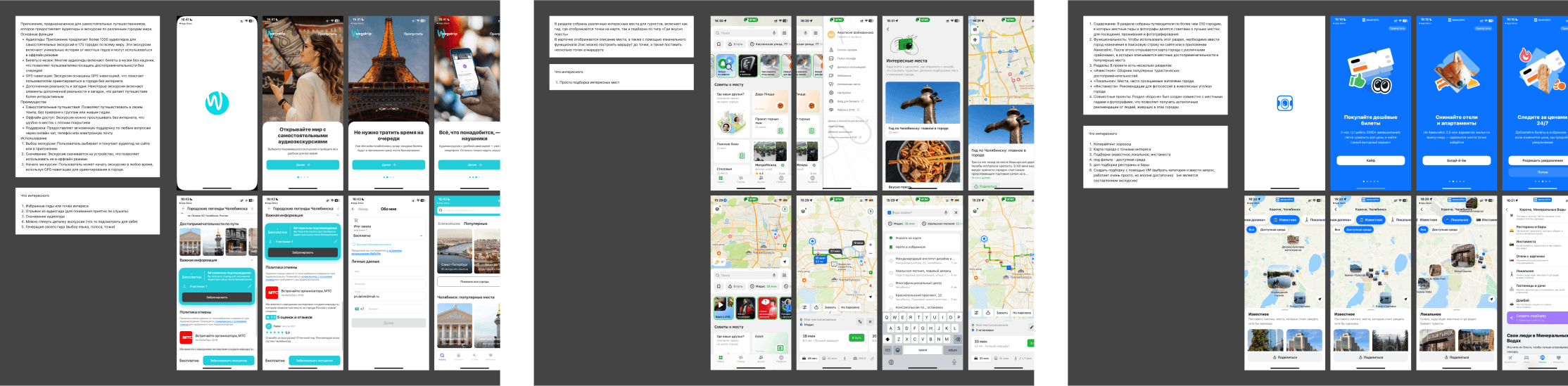Tap 'Заехать' on the 33 мин route screen
This screenshot has height=386, width=1568.
(x=1001, y=313)
